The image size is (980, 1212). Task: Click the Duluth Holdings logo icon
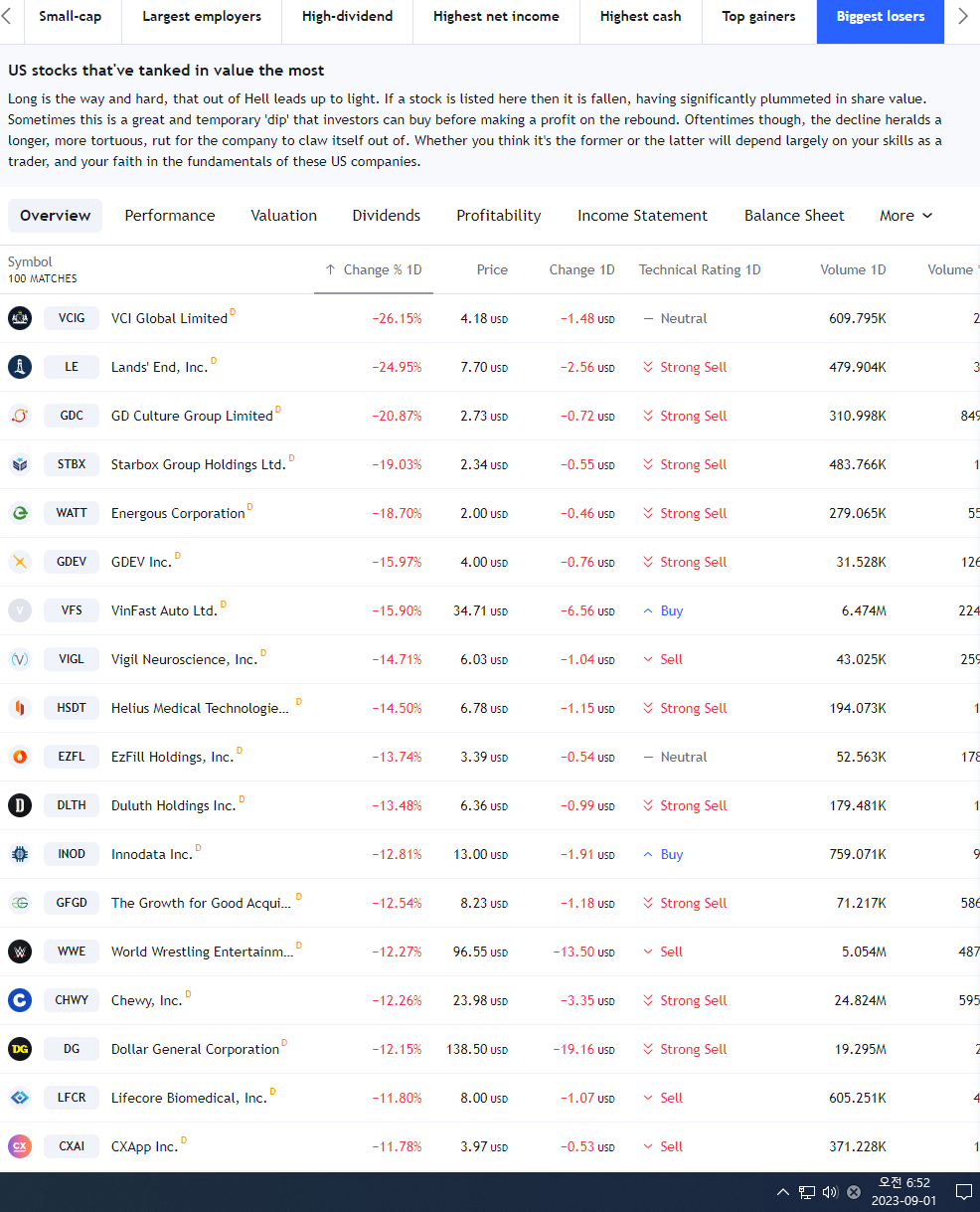(x=20, y=805)
